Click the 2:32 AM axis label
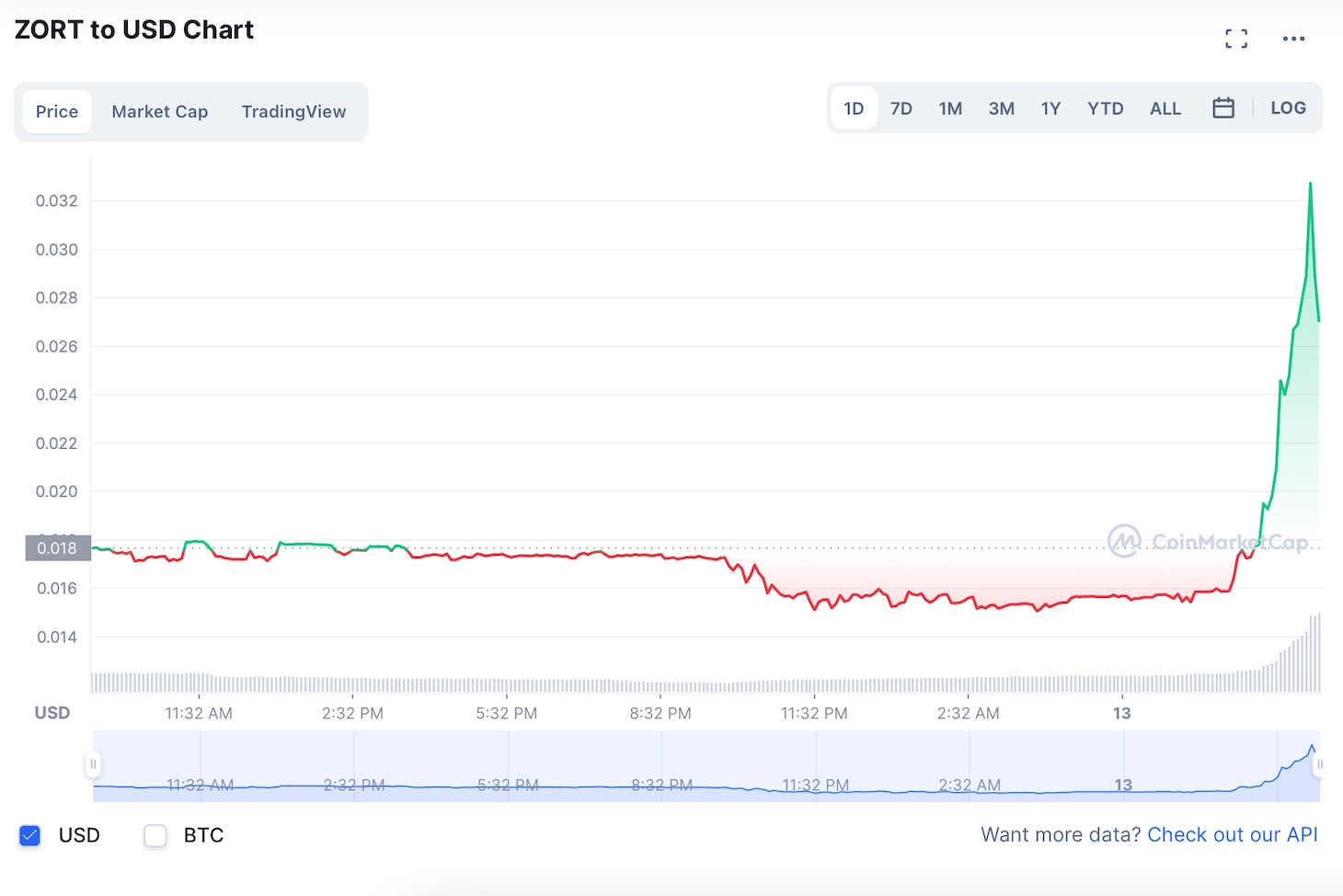 coord(968,713)
